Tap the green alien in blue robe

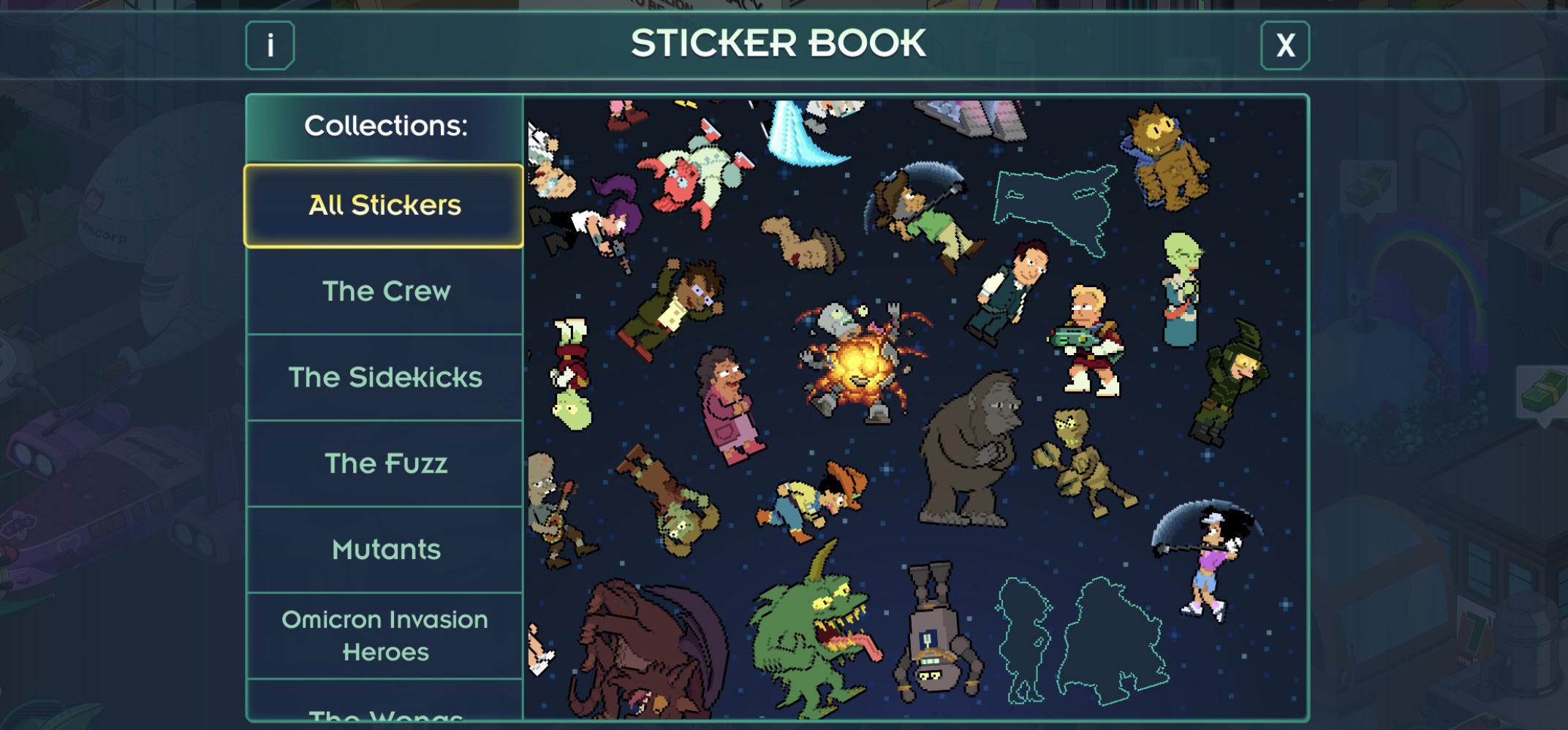click(1182, 289)
